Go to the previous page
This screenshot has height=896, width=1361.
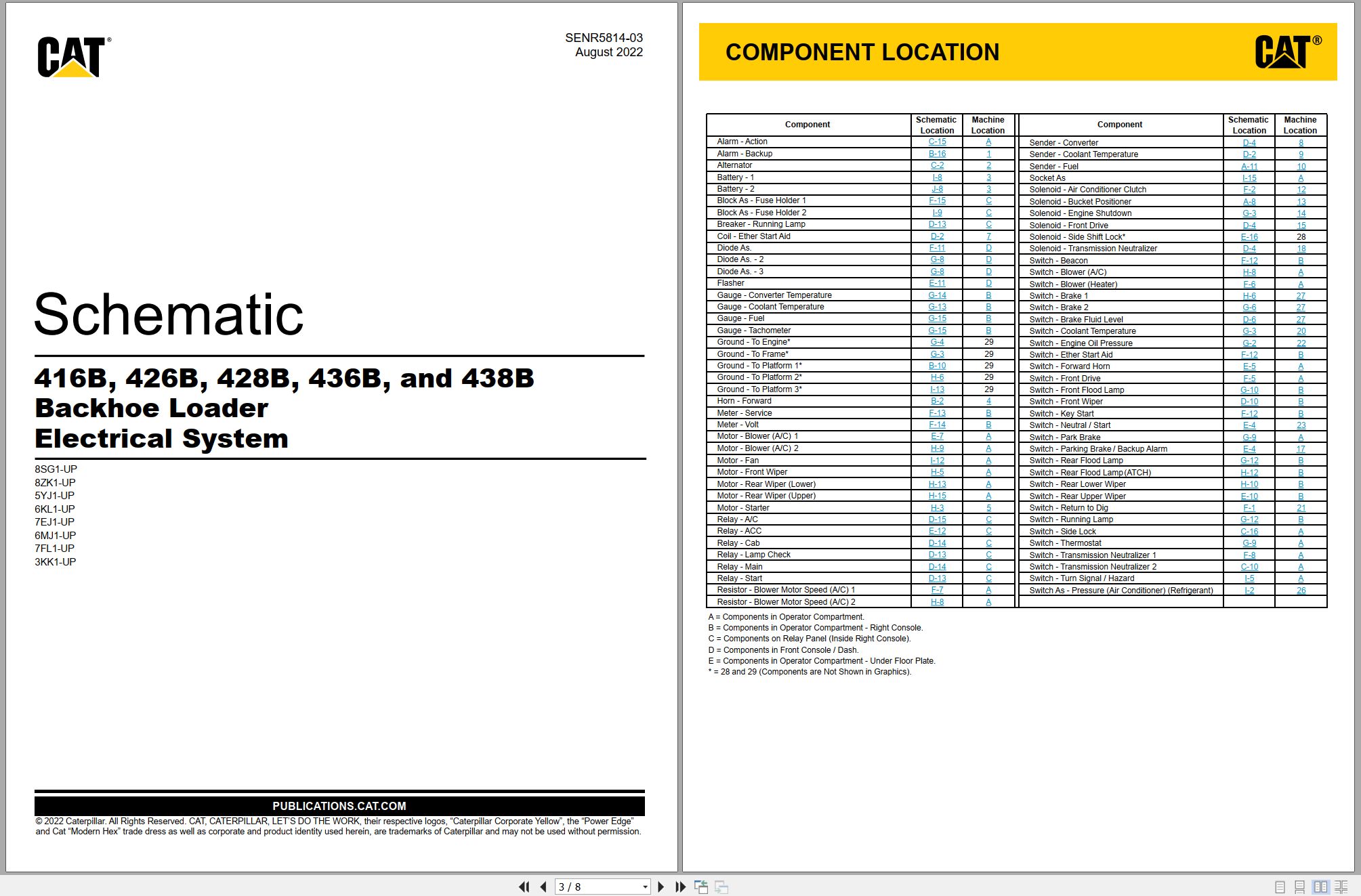point(543,887)
